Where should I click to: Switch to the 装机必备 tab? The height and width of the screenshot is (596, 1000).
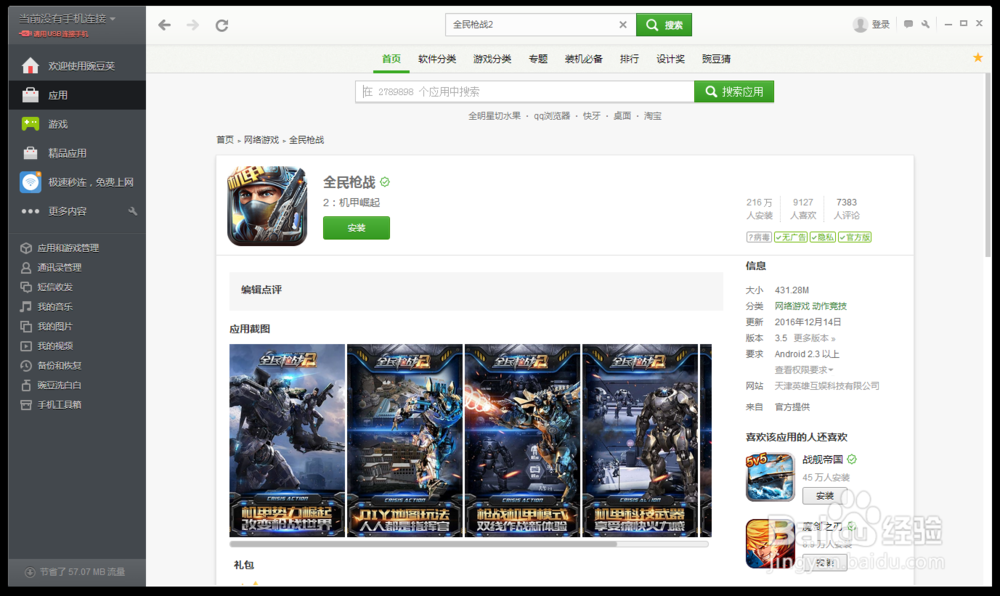[x=584, y=59]
